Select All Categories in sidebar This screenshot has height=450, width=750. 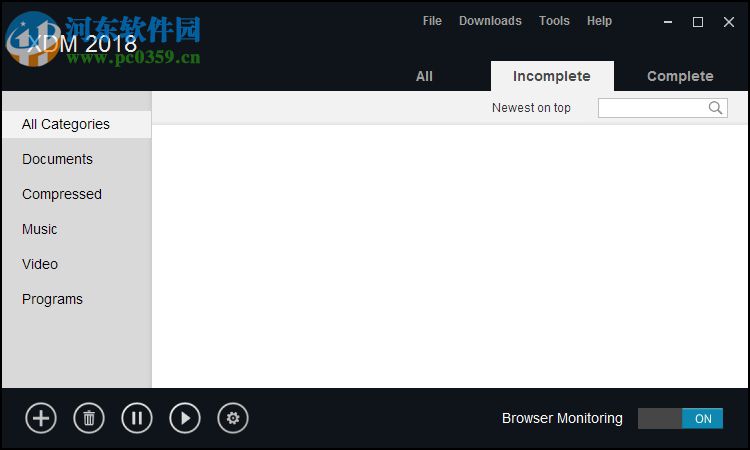(x=77, y=124)
